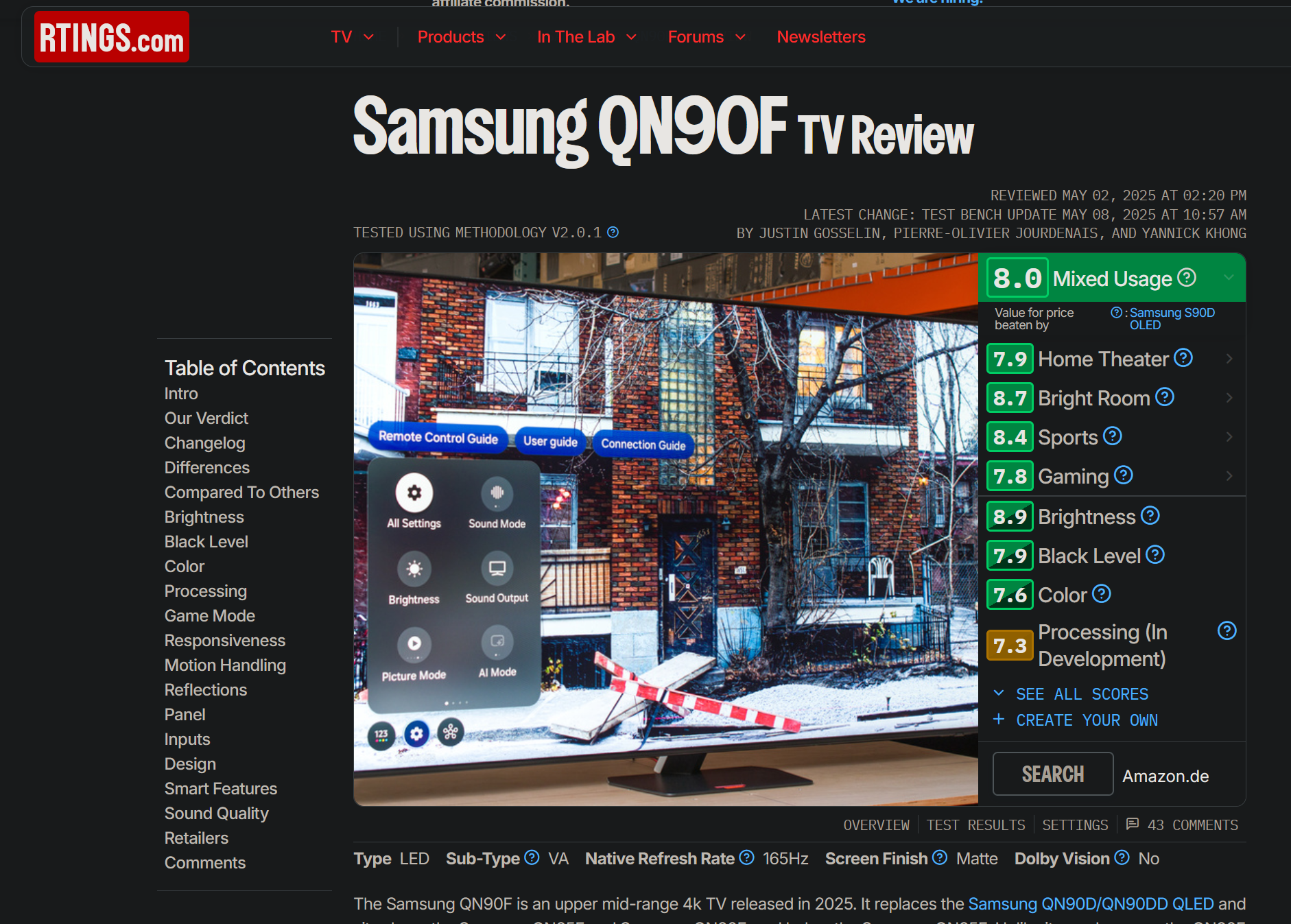The image size is (1291, 924).
Task: Go to the Changelog section
Action: click(204, 443)
